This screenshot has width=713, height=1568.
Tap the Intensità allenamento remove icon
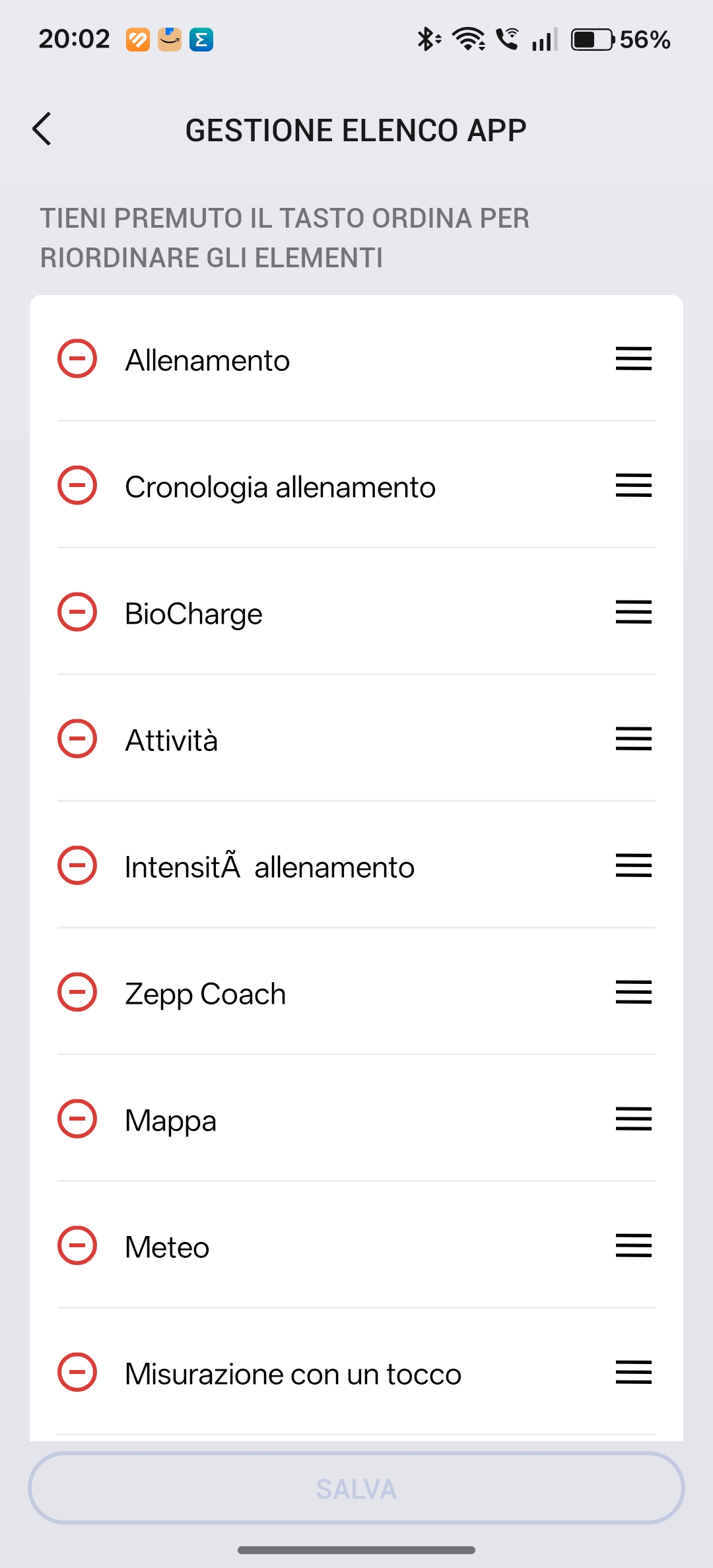77,866
